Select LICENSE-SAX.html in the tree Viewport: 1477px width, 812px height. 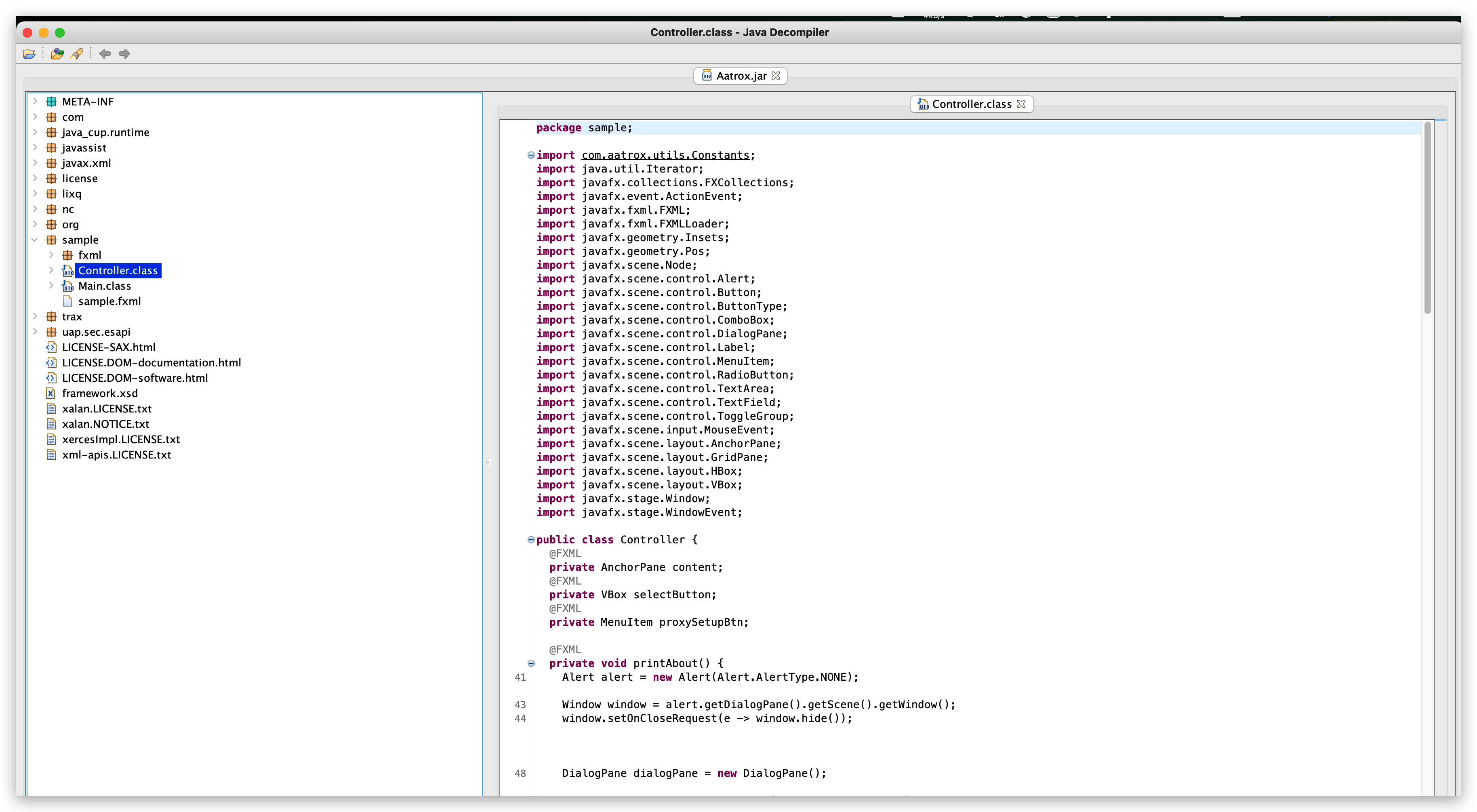108,347
